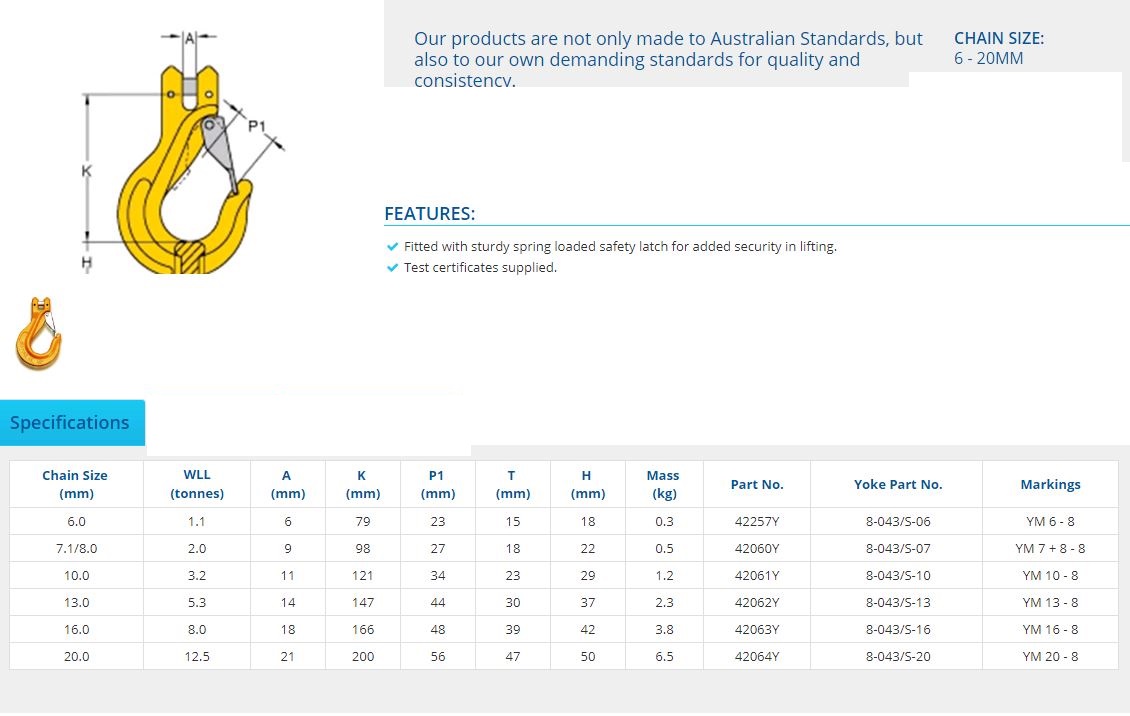
Task: Click yoke part 8-043/S-20
Action: pos(898,656)
